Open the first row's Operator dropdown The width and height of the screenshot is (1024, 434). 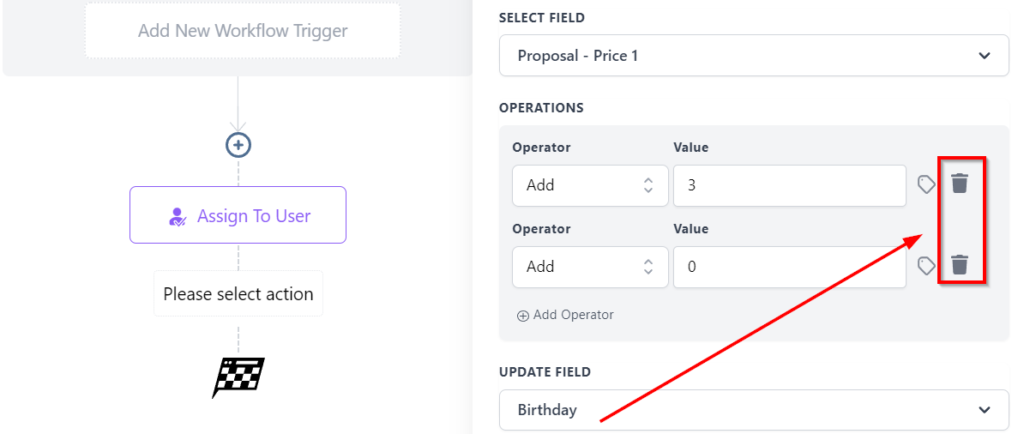point(588,185)
